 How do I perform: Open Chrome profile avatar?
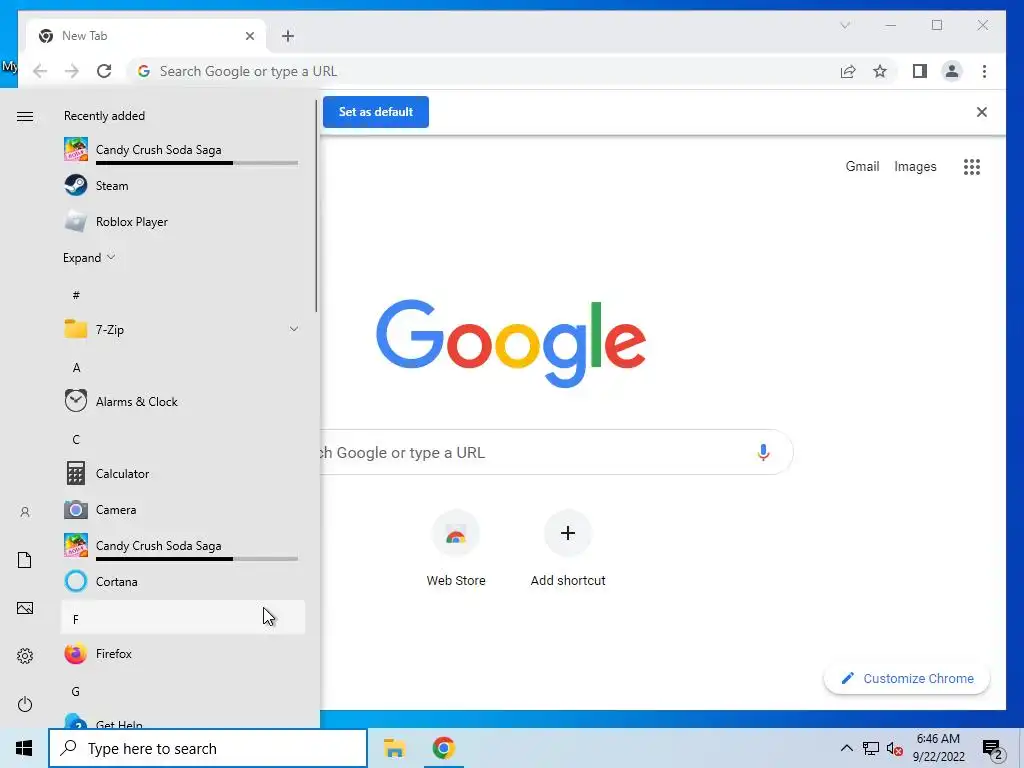[x=952, y=71]
